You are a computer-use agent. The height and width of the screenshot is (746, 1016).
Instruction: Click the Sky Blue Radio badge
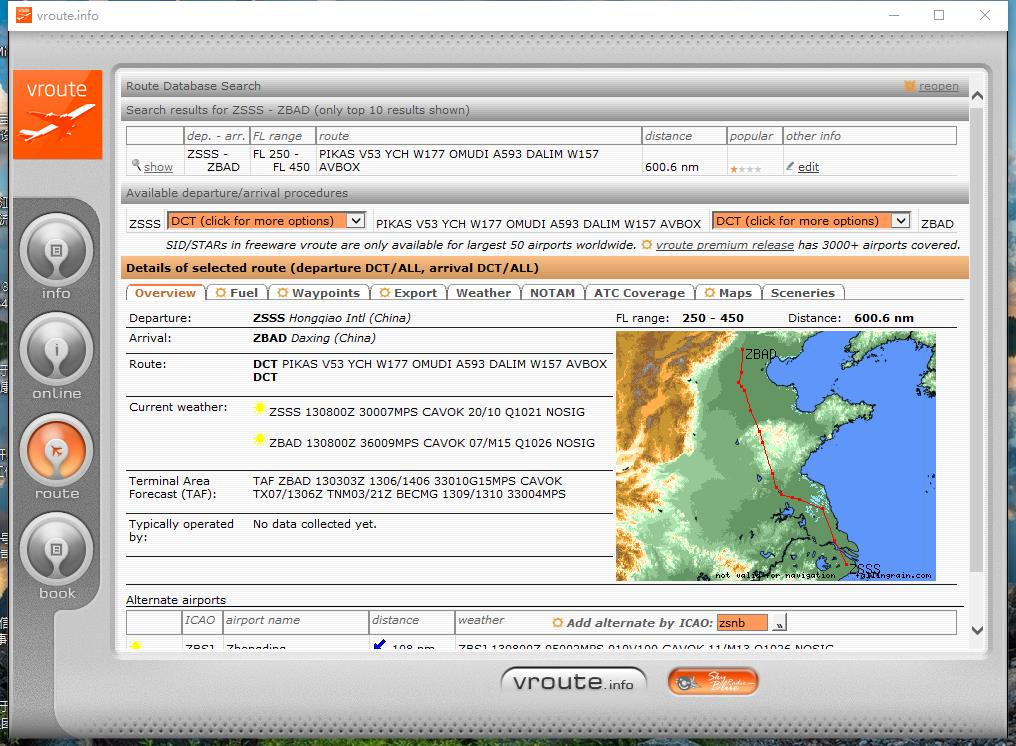713,682
